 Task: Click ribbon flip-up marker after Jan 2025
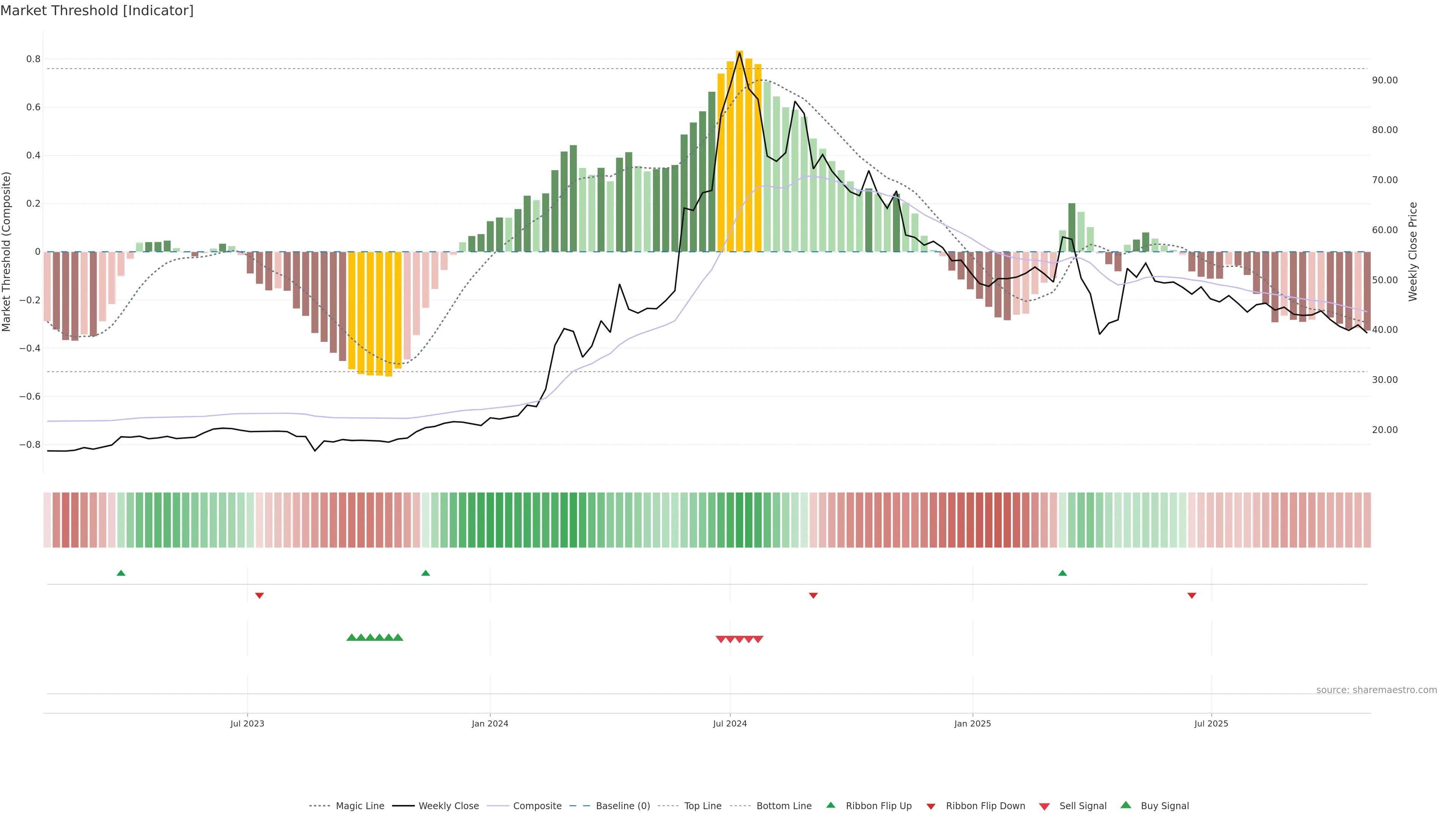[1062, 573]
